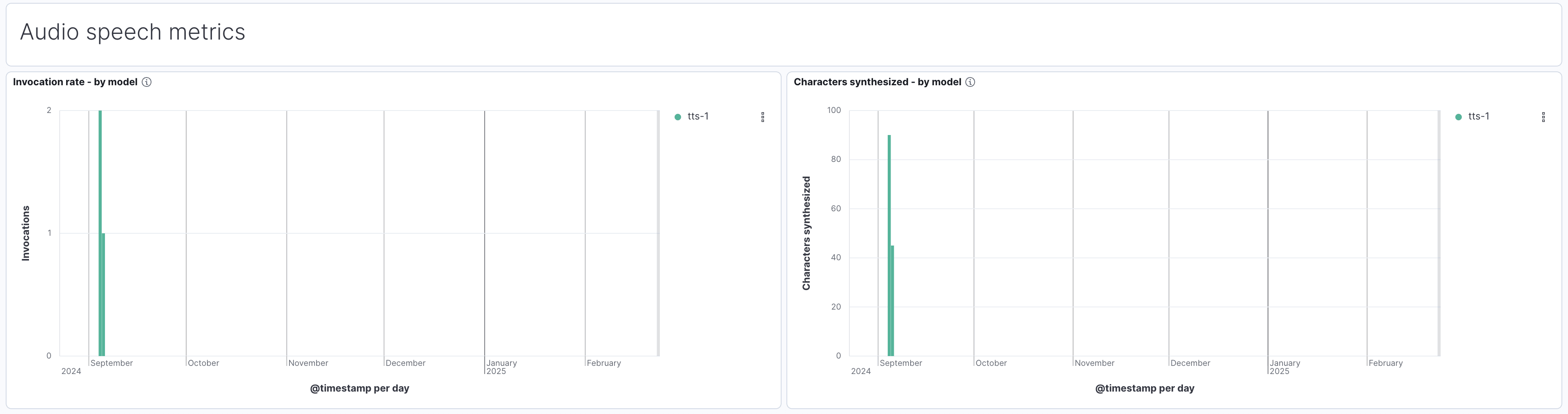This screenshot has width=1568, height=414.
Task: Open the Characters synthesized panel context menu
Action: (x=1543, y=117)
